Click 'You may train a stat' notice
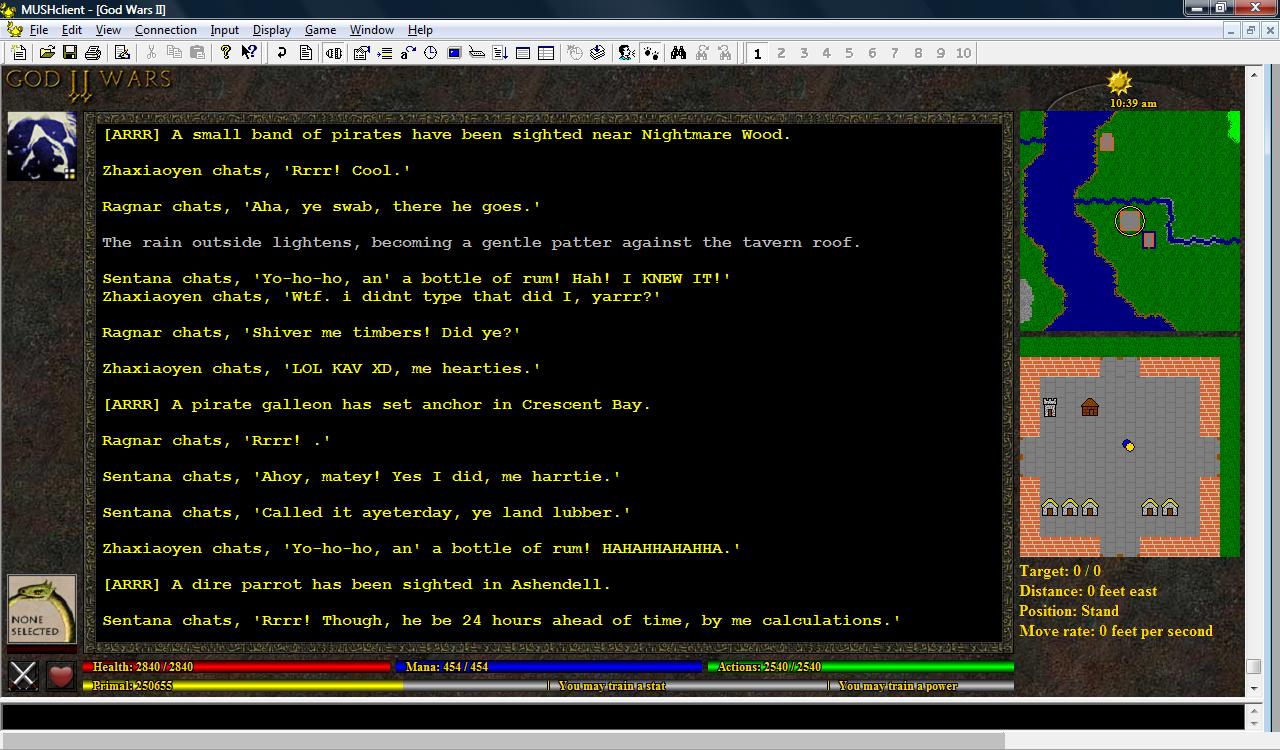This screenshot has width=1280, height=750. (x=612, y=686)
